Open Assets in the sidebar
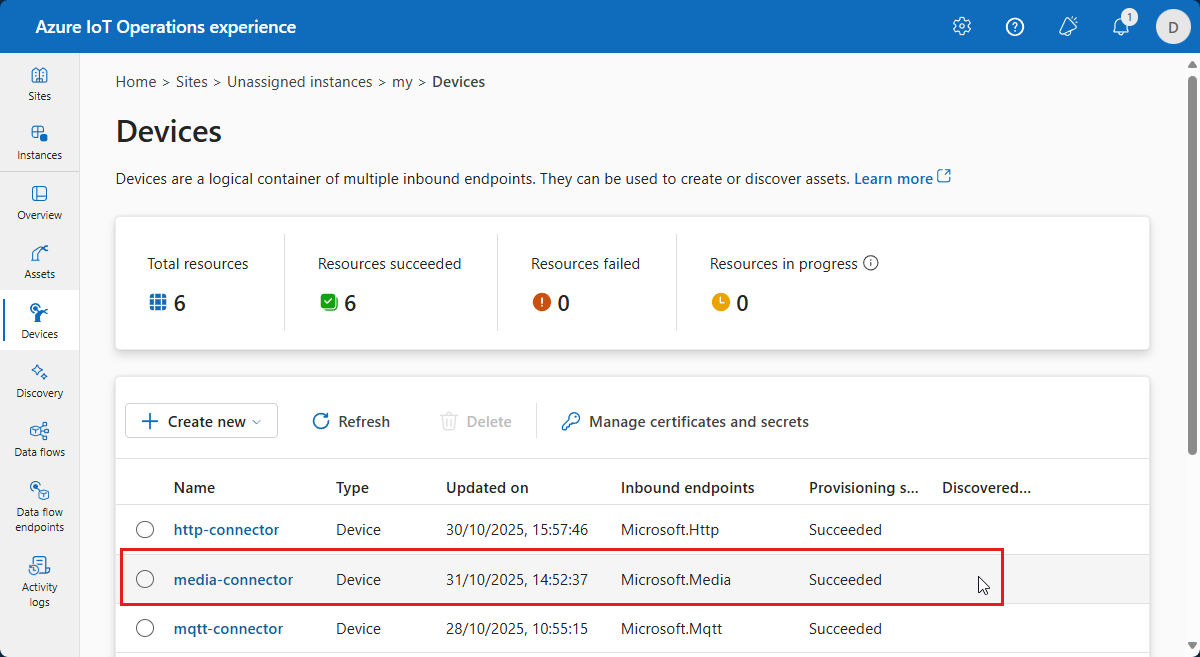Viewport: 1200px width, 657px height. (39, 262)
